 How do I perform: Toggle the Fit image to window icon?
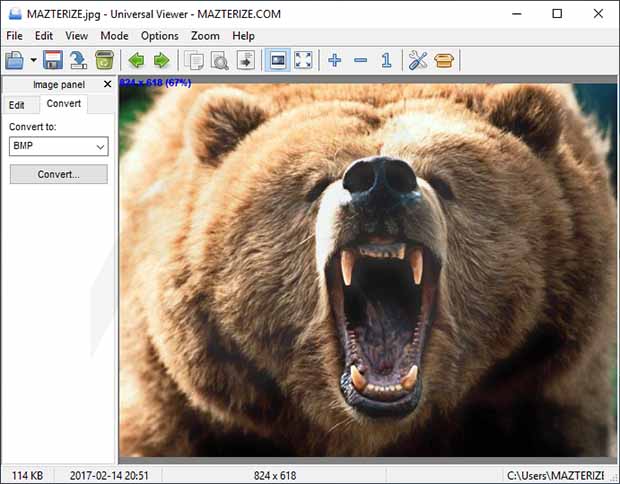[278, 60]
